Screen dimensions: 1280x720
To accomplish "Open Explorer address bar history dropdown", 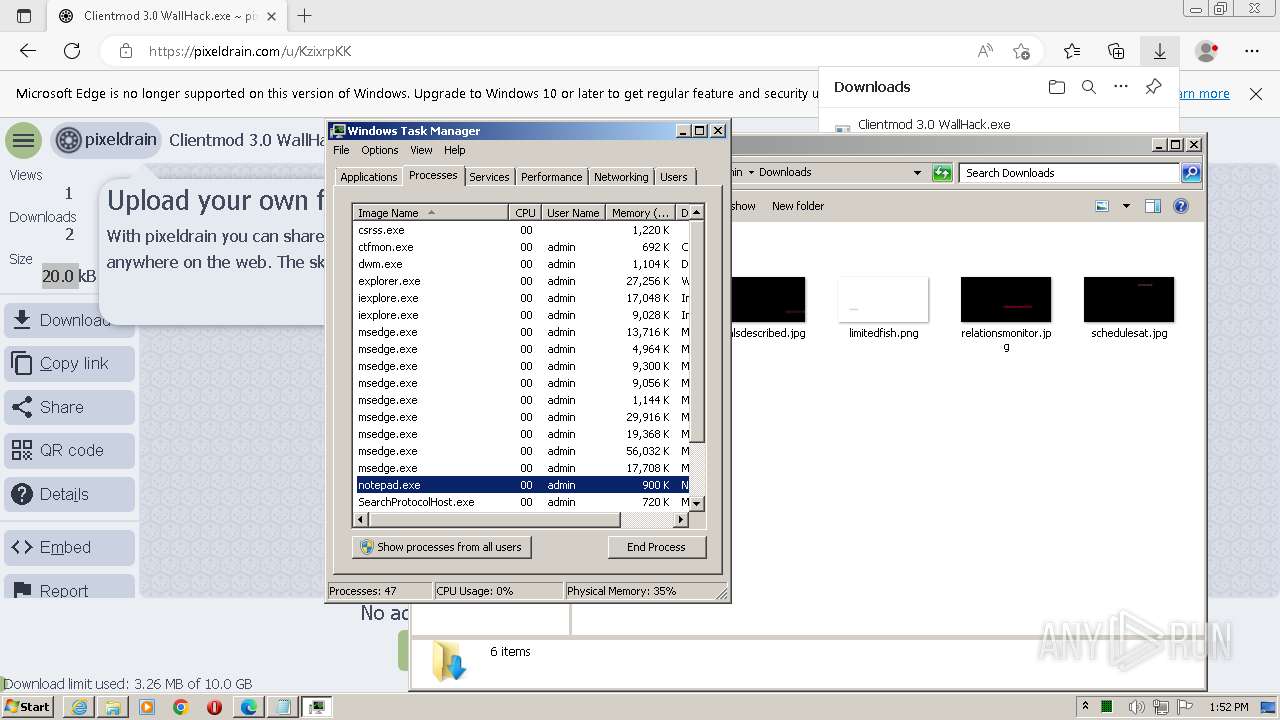I will point(917,173).
